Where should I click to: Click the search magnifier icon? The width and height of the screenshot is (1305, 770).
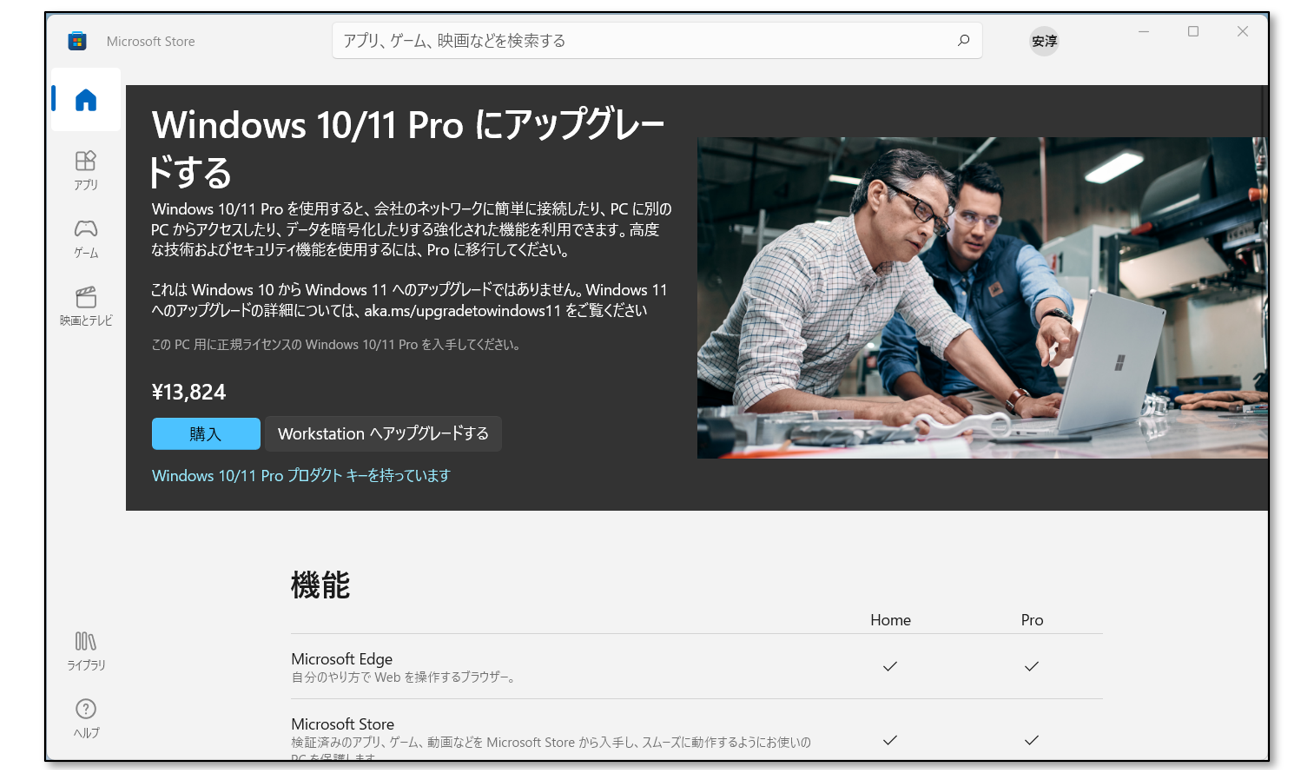pyautogui.click(x=963, y=41)
